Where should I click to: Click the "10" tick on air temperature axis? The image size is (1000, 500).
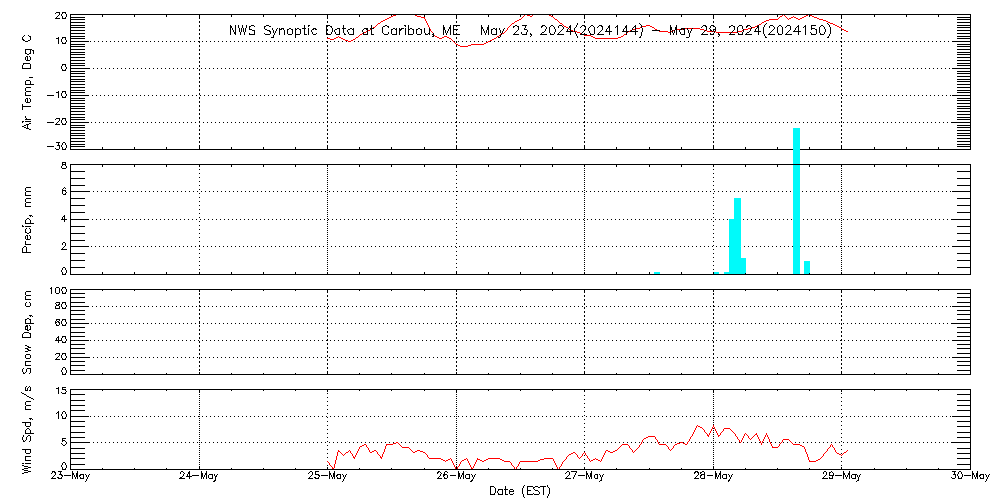click(61, 41)
